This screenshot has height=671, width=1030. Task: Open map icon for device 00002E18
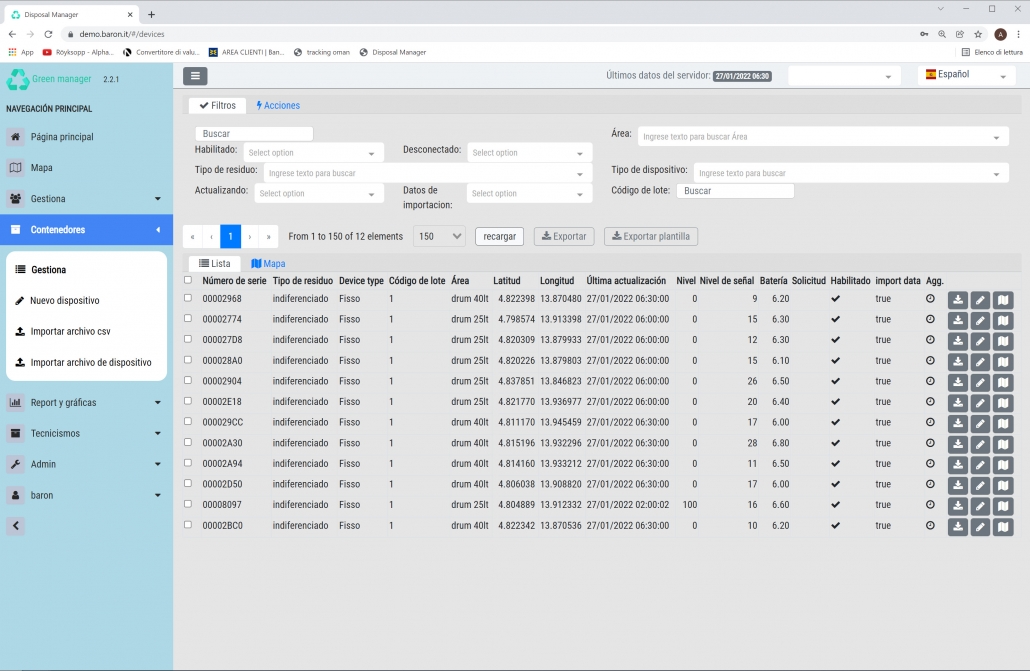[x=1002, y=403]
